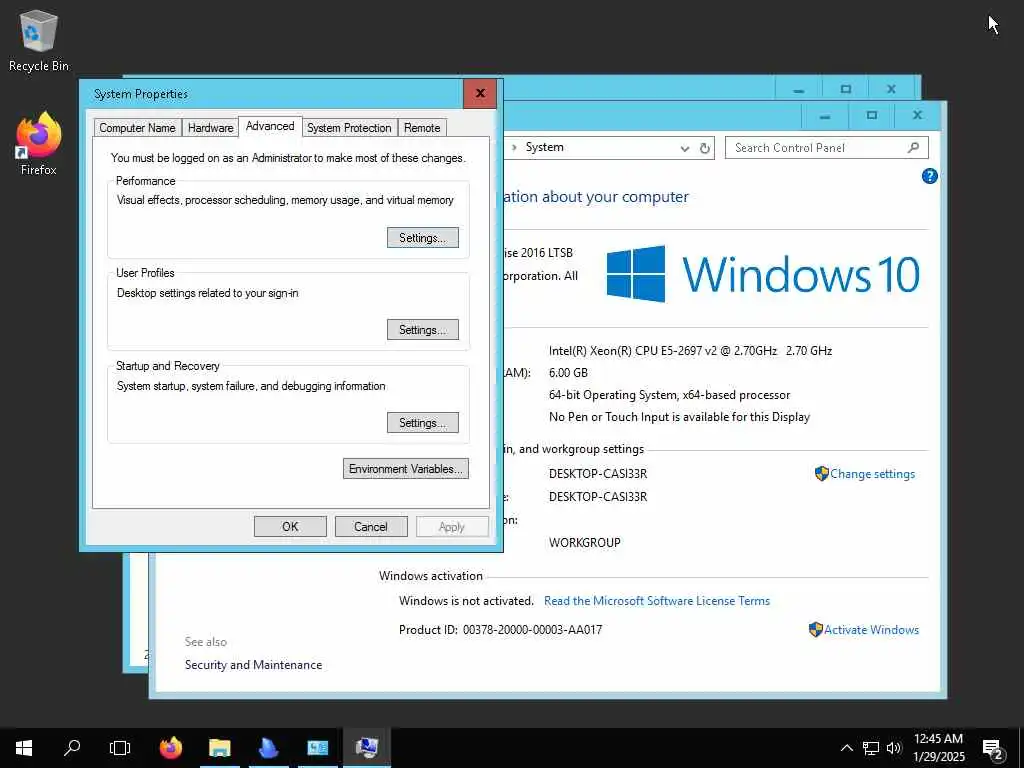
Task: Open Startup and Recovery Settings
Action: click(423, 423)
